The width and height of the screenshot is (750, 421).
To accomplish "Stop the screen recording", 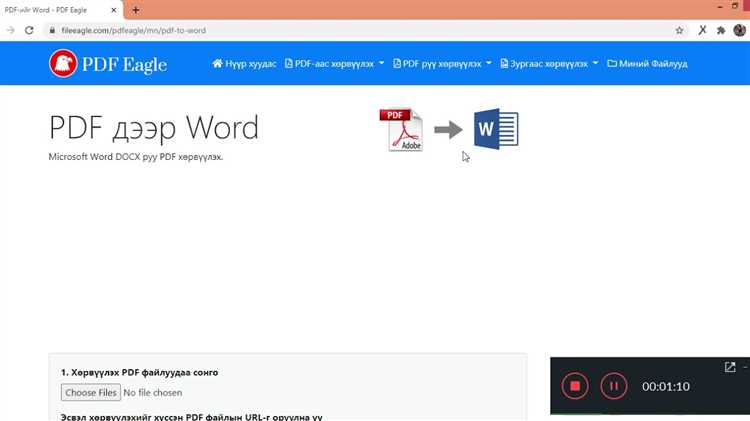I will [x=575, y=386].
